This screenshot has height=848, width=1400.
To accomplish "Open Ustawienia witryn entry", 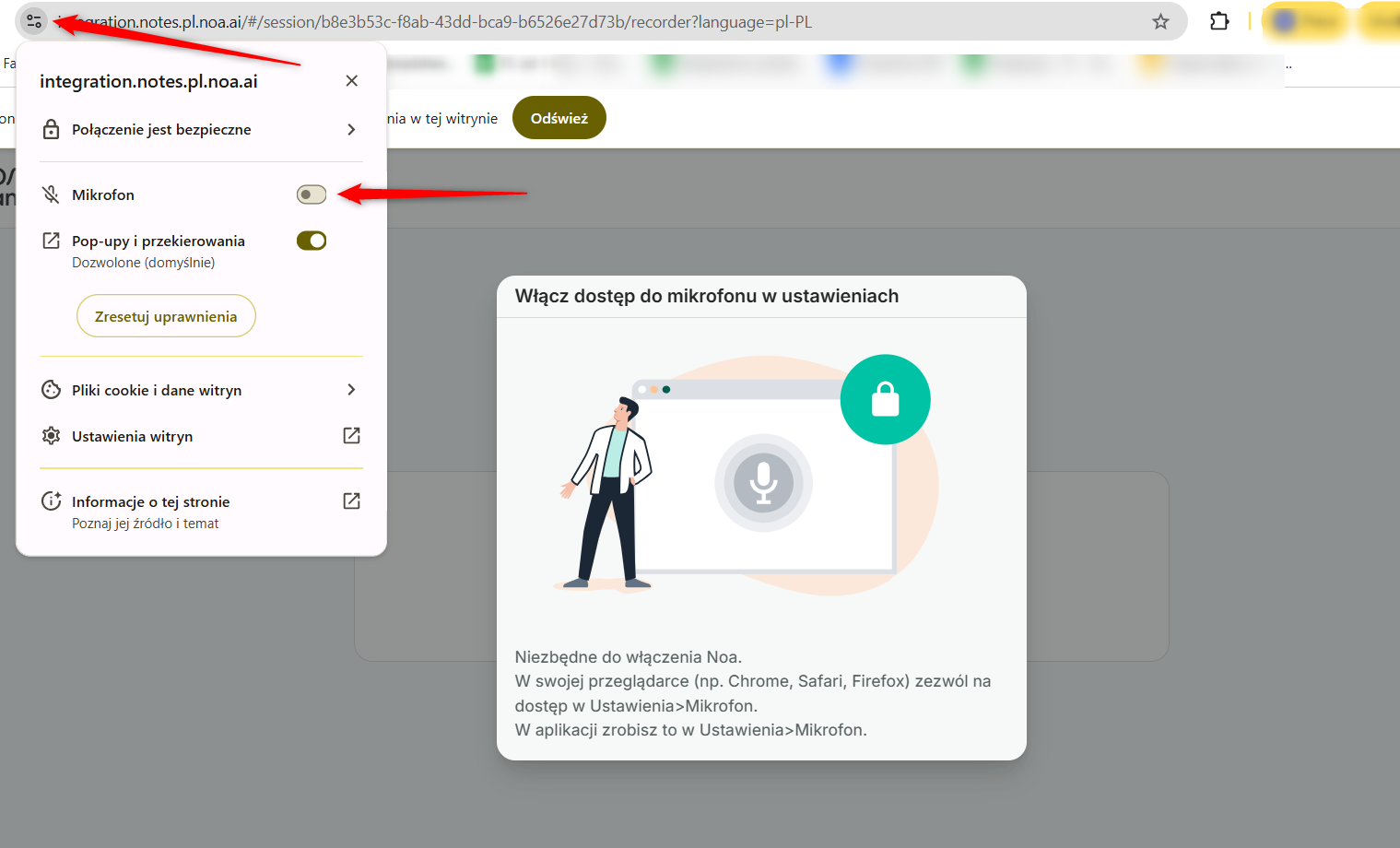I will click(201, 436).
